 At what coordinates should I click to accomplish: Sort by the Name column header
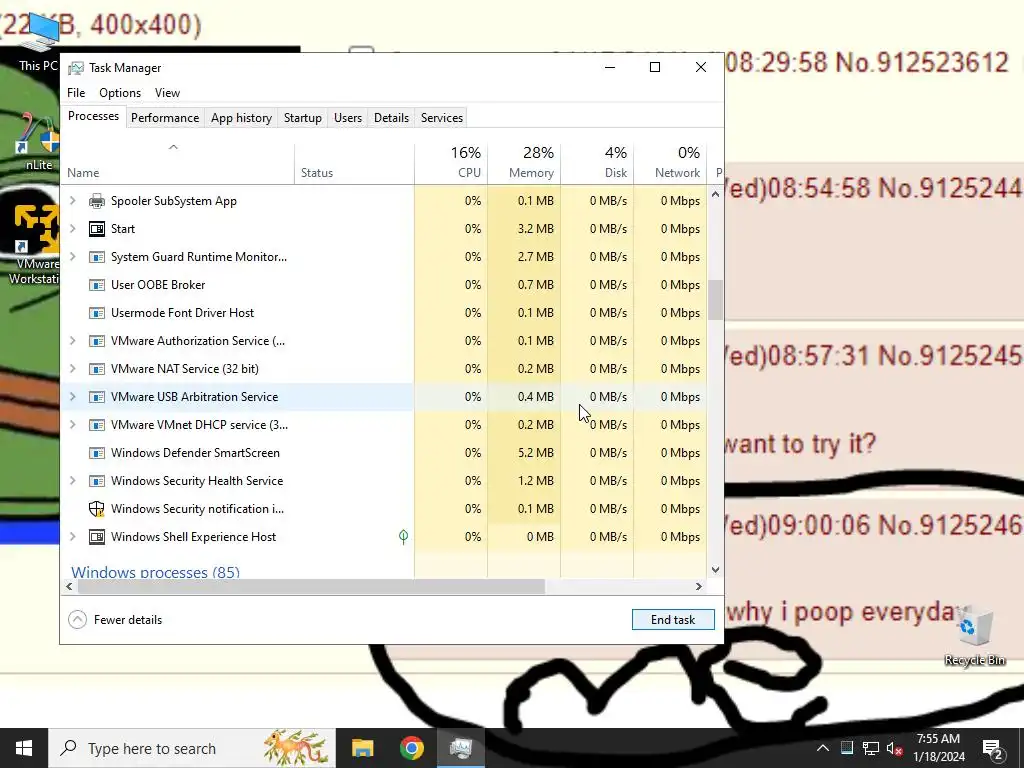pos(178,162)
